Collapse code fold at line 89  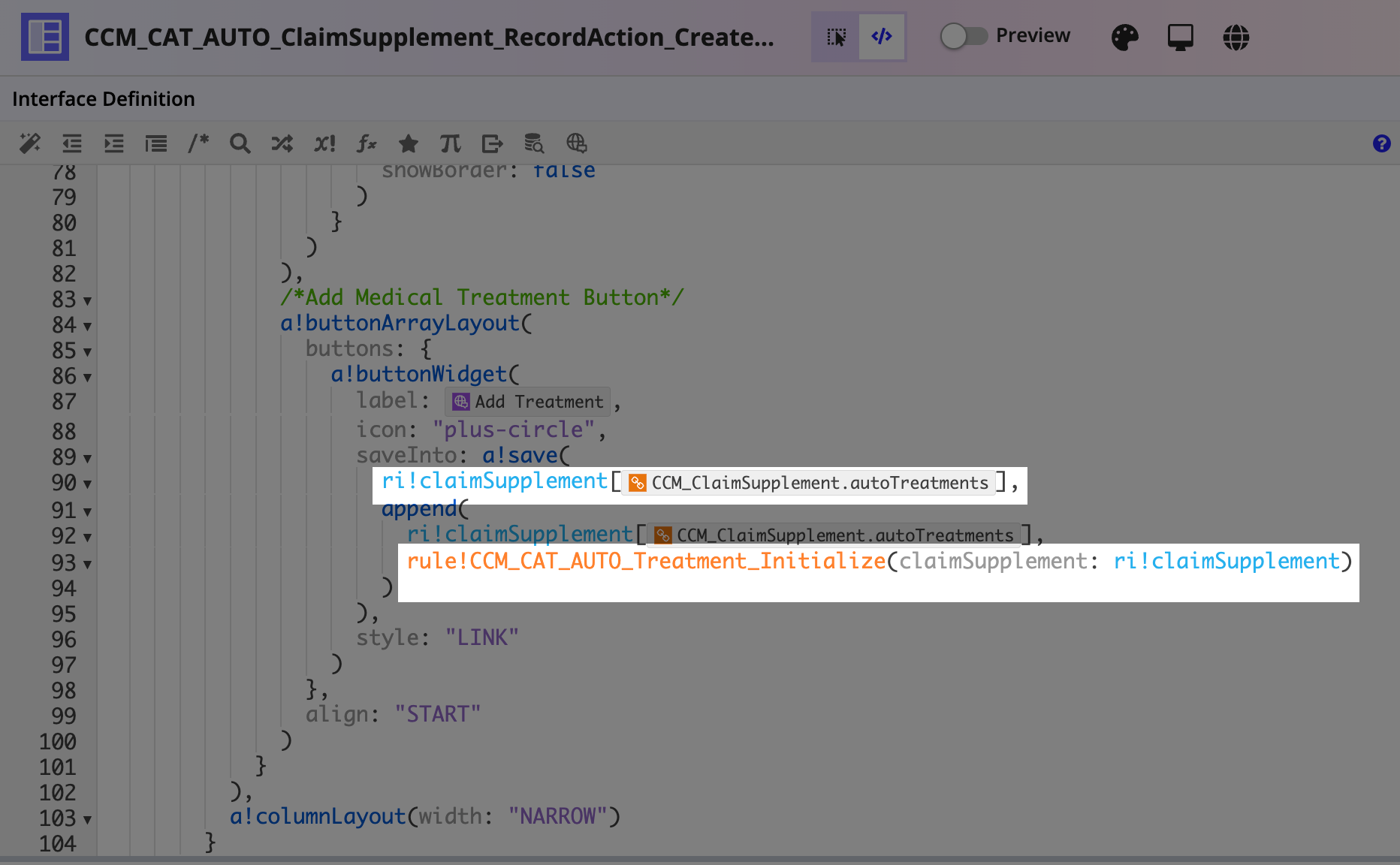point(88,459)
